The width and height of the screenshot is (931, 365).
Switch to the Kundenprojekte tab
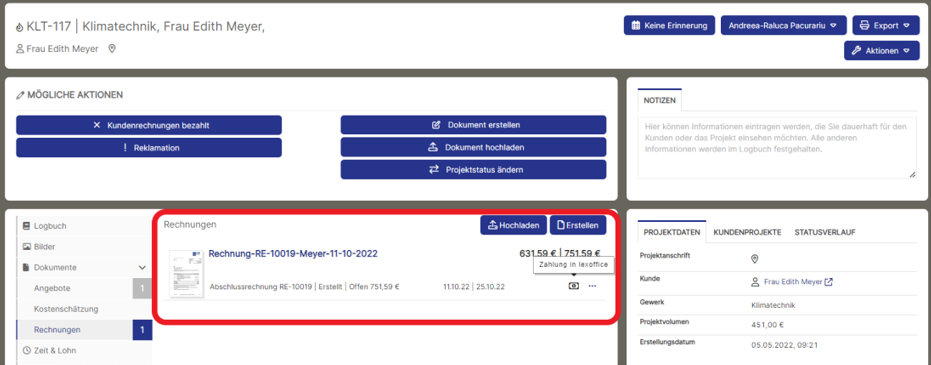click(748, 232)
